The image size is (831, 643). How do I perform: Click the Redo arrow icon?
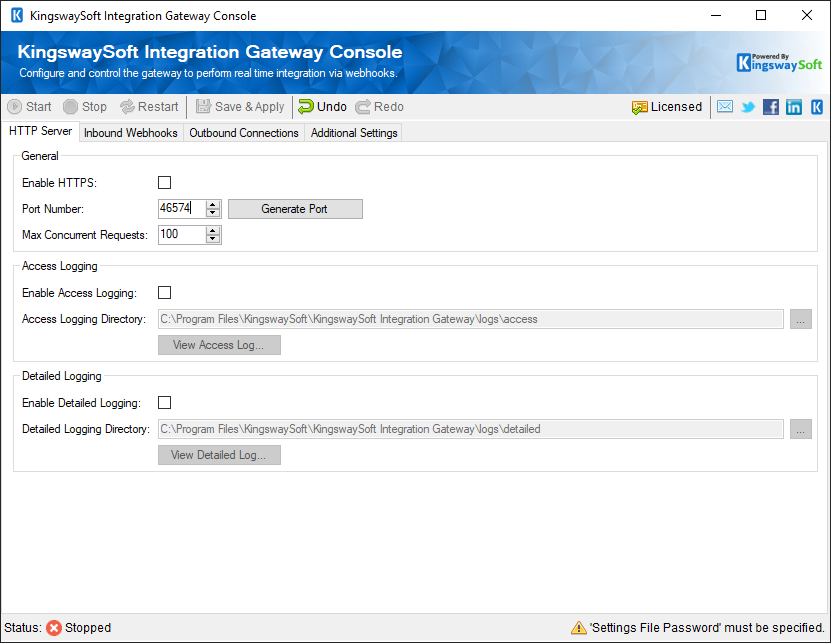(x=363, y=107)
